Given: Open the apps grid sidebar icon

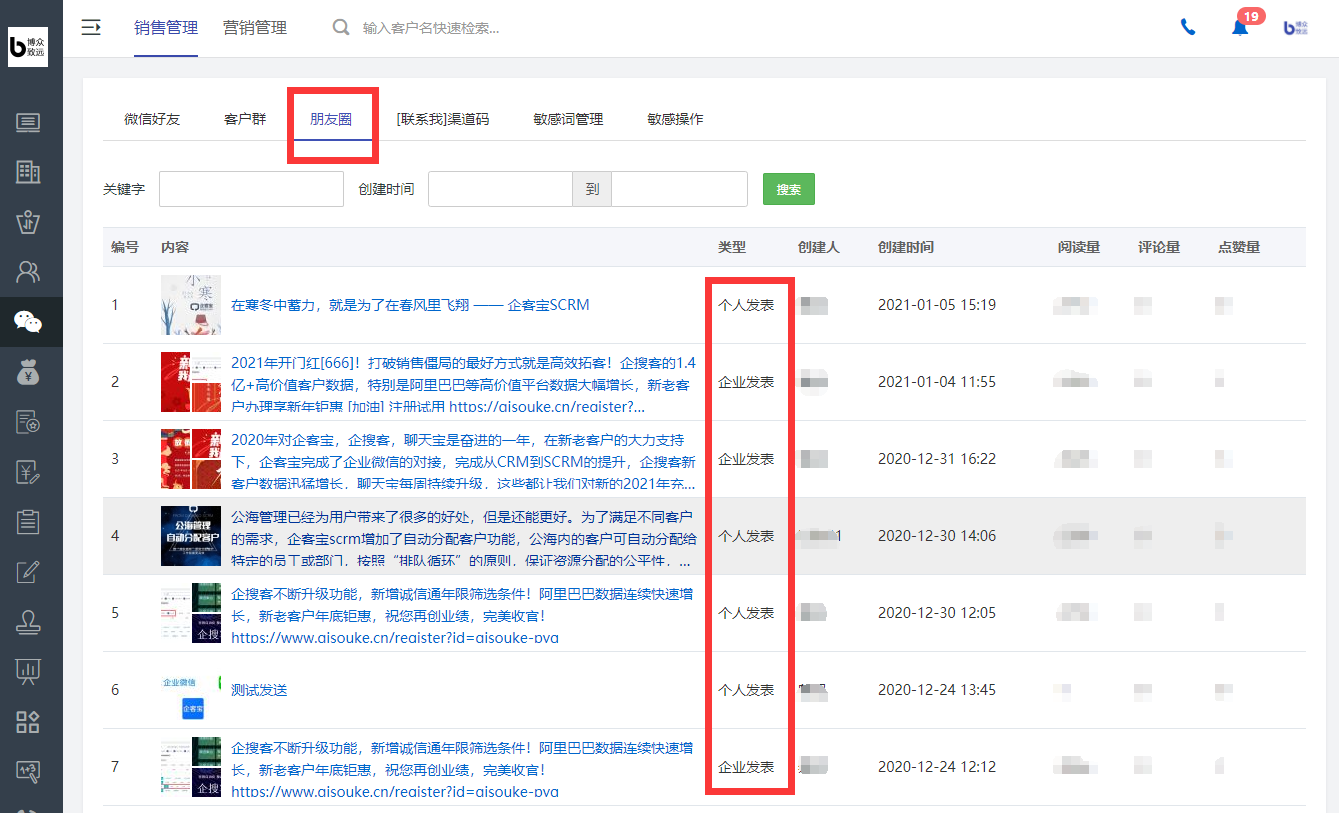Looking at the screenshot, I should click(28, 722).
